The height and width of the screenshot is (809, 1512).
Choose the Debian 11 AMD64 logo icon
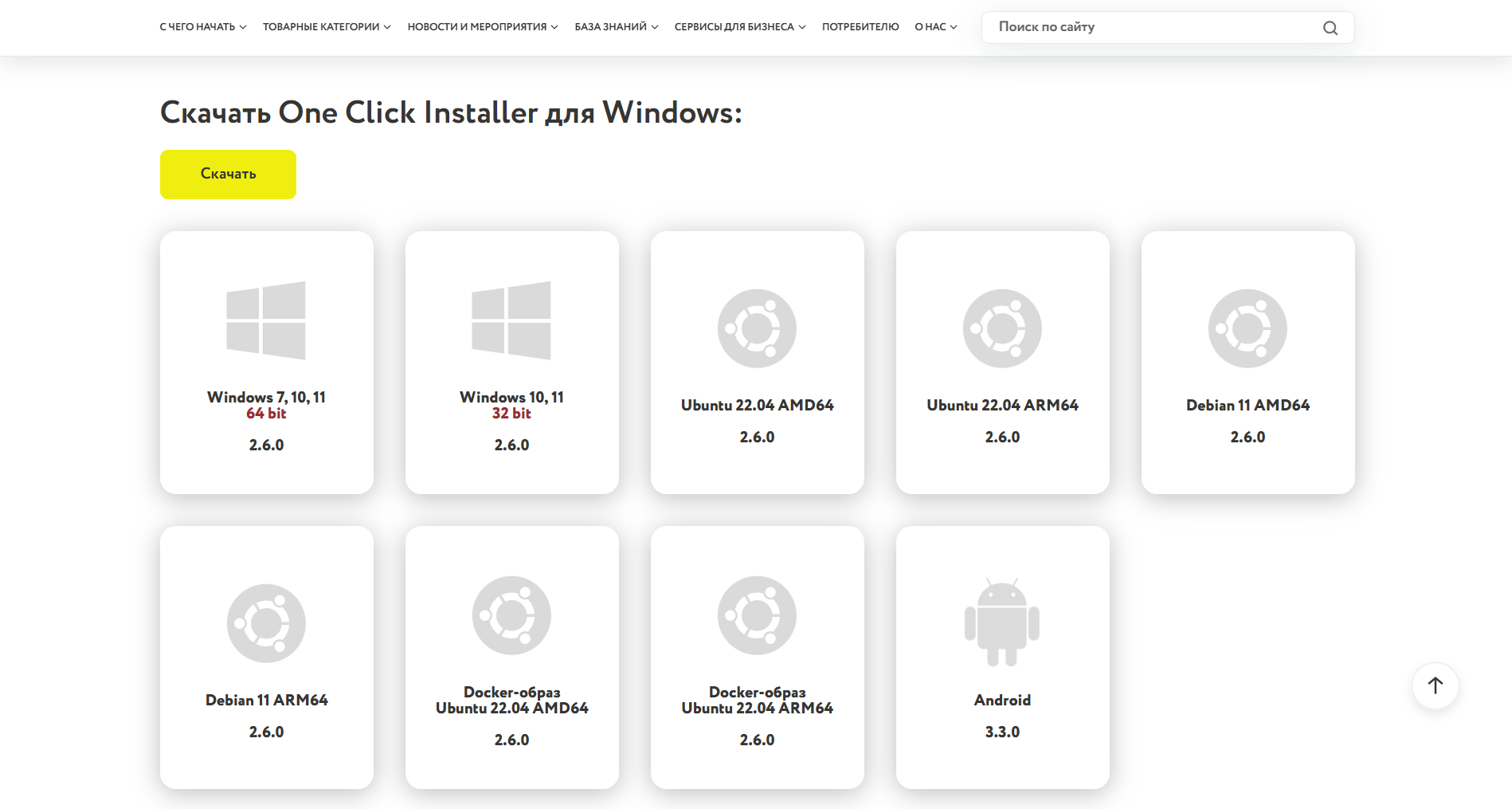[x=1248, y=328]
